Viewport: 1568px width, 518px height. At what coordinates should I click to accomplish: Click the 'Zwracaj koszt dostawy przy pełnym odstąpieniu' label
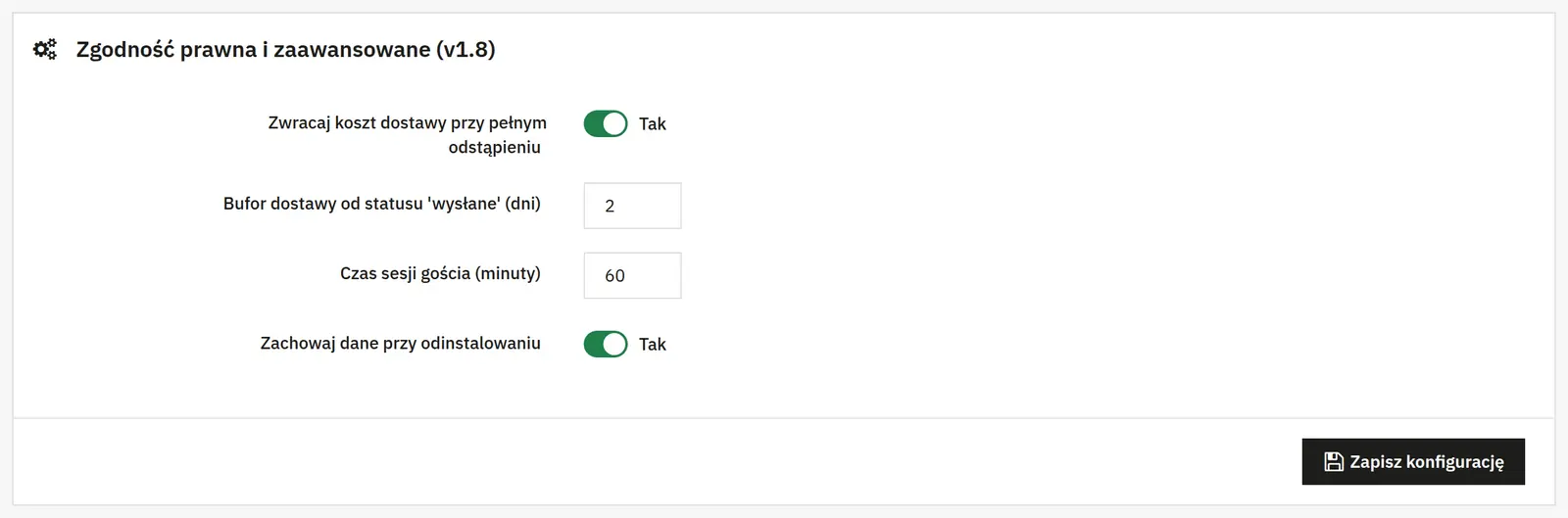[x=407, y=135]
